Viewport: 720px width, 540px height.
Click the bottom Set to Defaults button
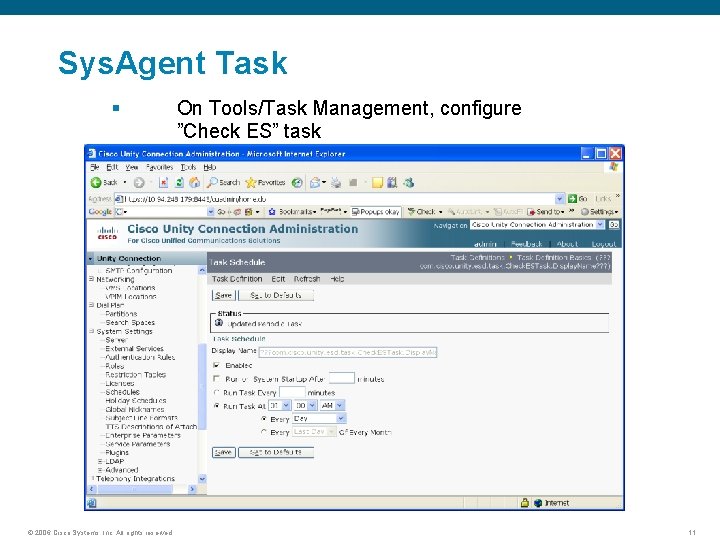[276, 452]
